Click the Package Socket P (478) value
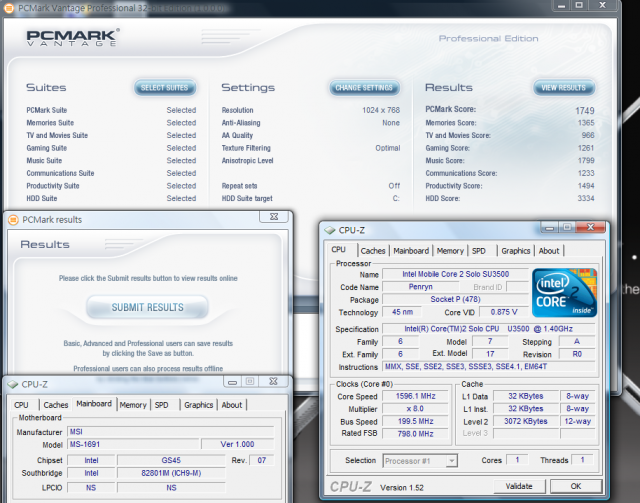The width and height of the screenshot is (640, 503). coord(456,299)
